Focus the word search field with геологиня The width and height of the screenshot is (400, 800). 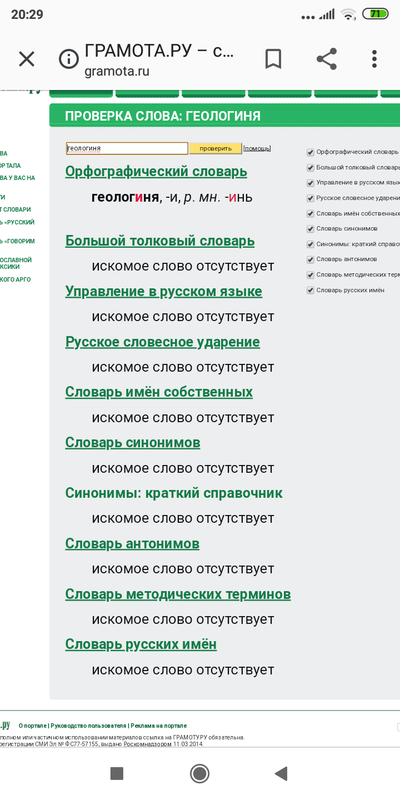[127, 148]
